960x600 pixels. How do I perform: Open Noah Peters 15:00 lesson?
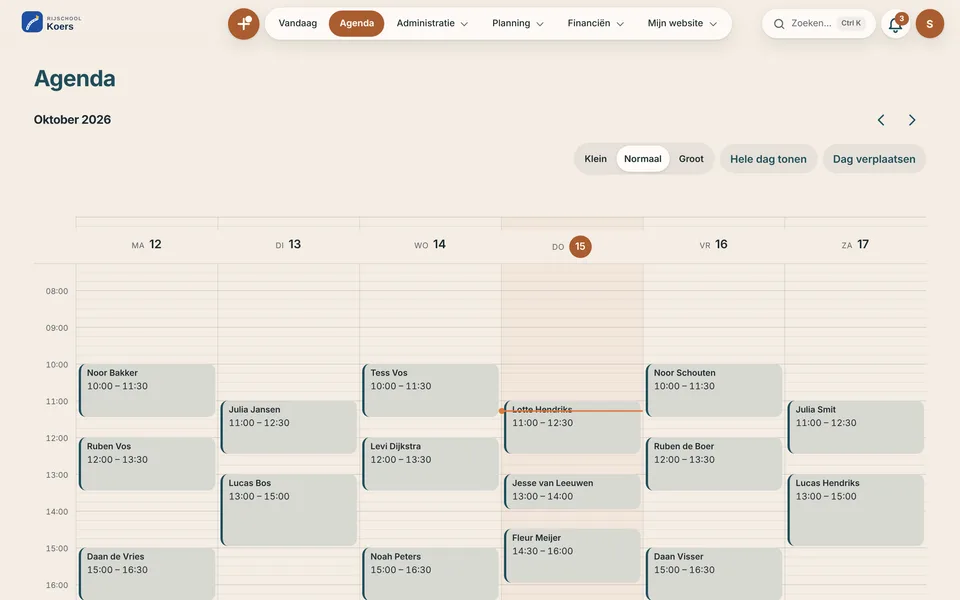[x=430, y=574]
